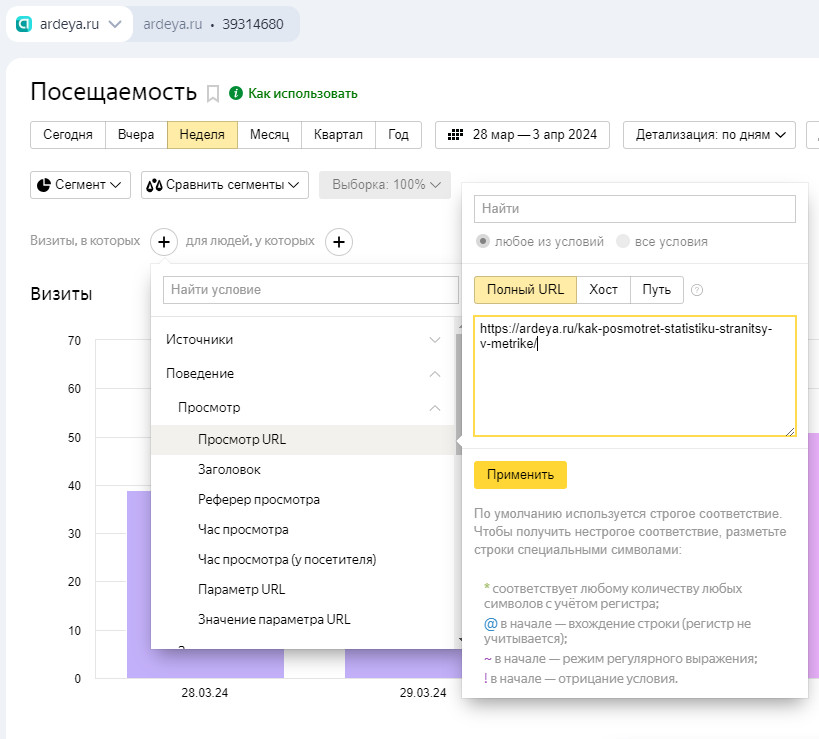Click the bookmark icon next to Посещаемость
Image resolution: width=819 pixels, height=739 pixels.
pos(212,93)
